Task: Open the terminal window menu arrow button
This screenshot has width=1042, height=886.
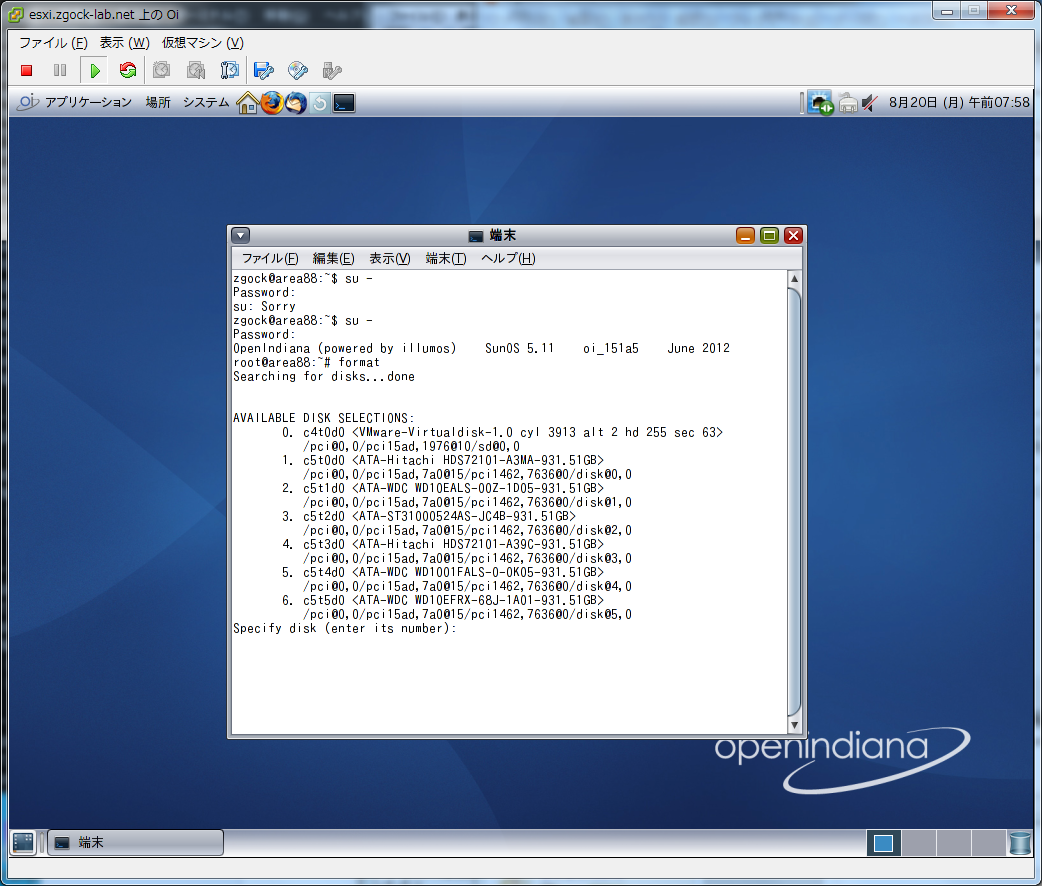Action: 241,235
